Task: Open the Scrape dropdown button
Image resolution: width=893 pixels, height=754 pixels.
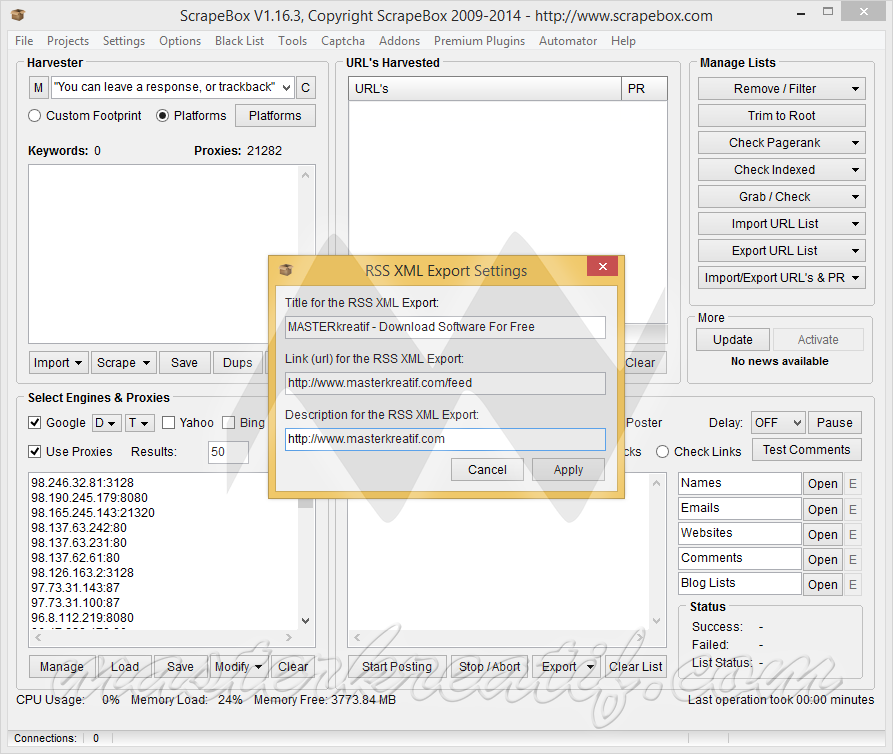Action: (123, 363)
